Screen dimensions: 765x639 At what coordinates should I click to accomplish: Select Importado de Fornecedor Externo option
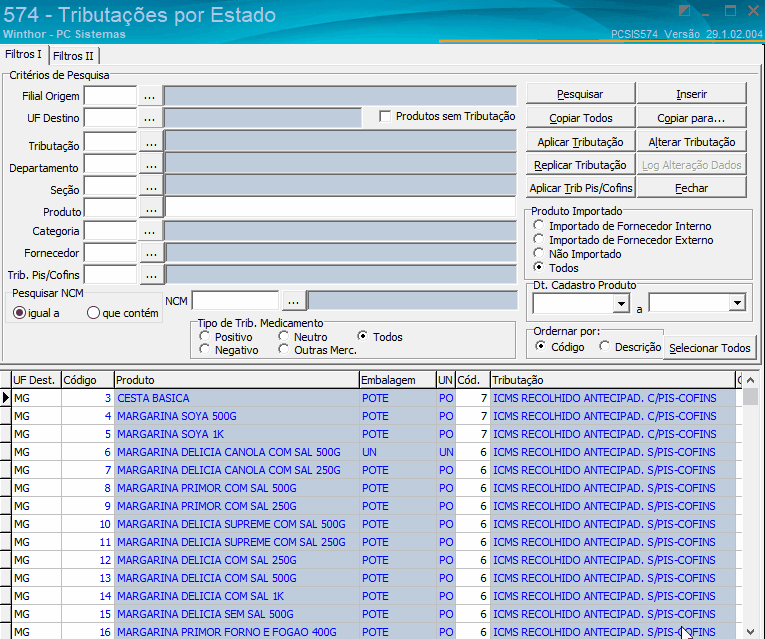(539, 240)
